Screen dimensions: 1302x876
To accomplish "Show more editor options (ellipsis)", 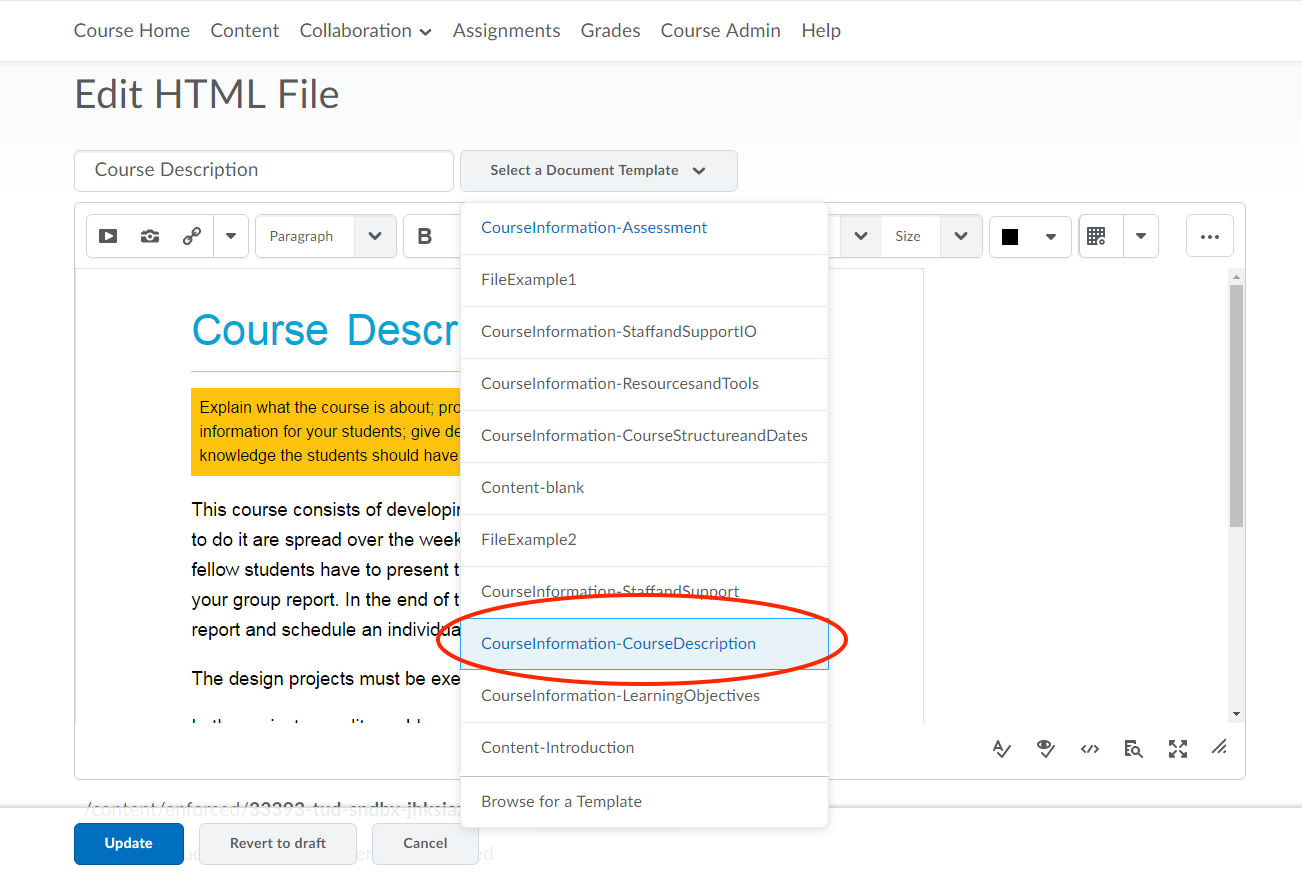I will (1209, 237).
